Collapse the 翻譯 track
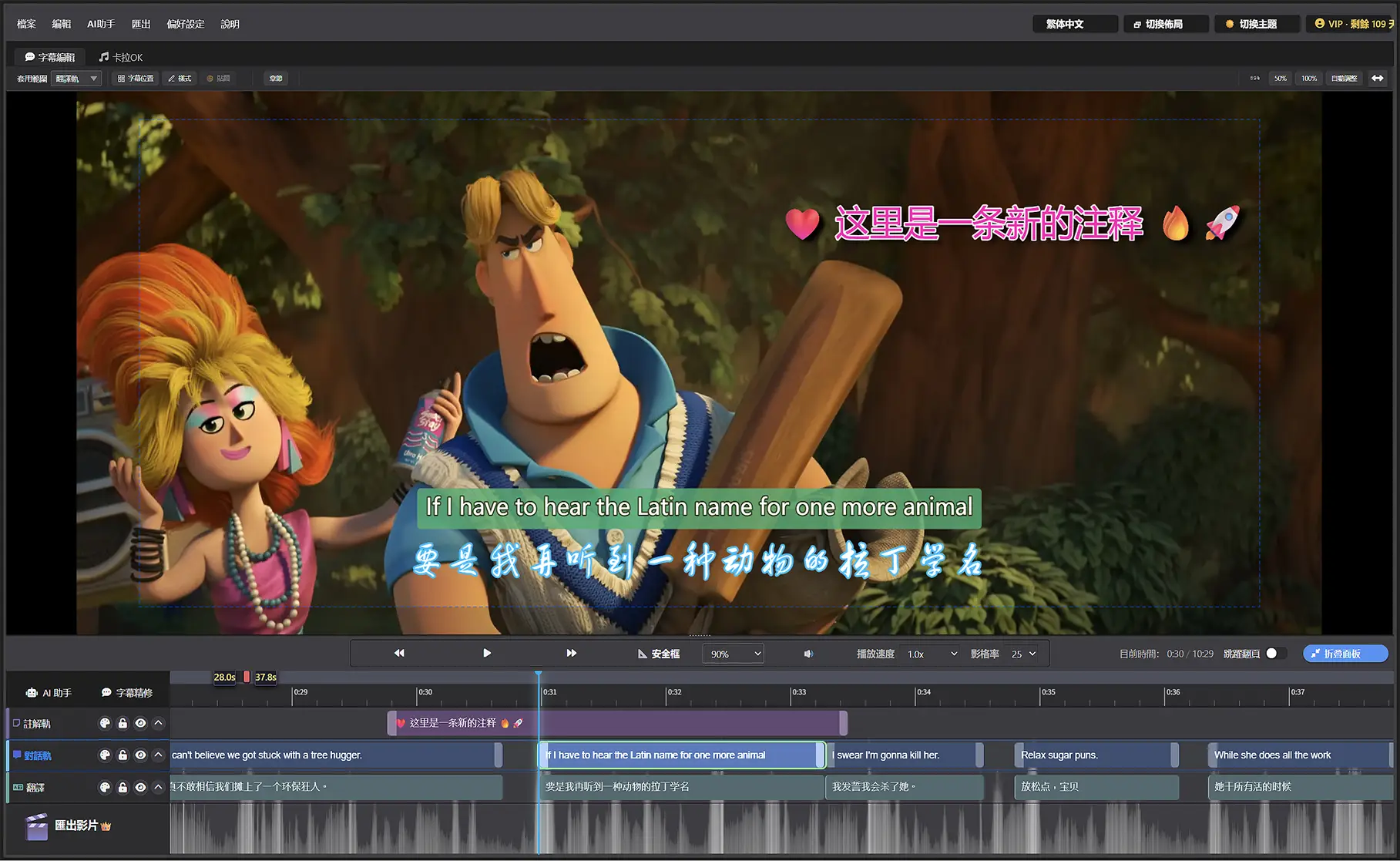The height and width of the screenshot is (861, 1400). (158, 787)
